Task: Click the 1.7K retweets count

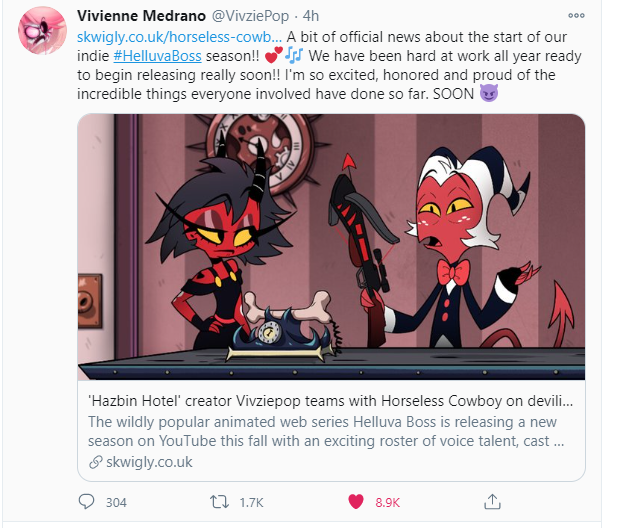Action: (251, 502)
